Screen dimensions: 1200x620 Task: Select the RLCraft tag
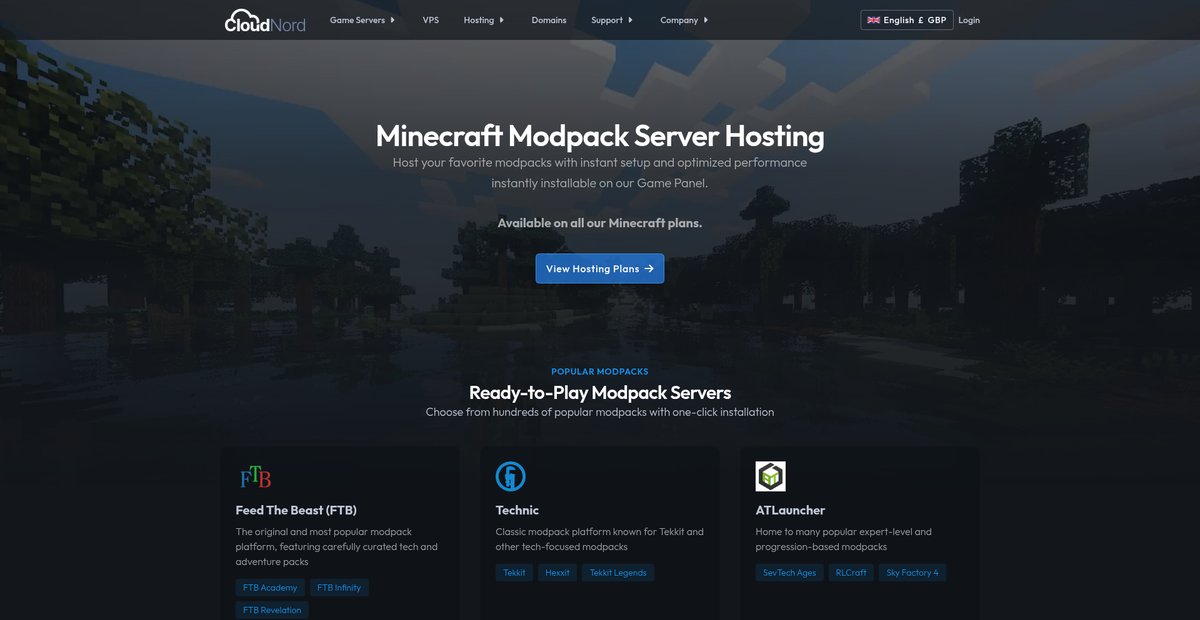(852, 573)
